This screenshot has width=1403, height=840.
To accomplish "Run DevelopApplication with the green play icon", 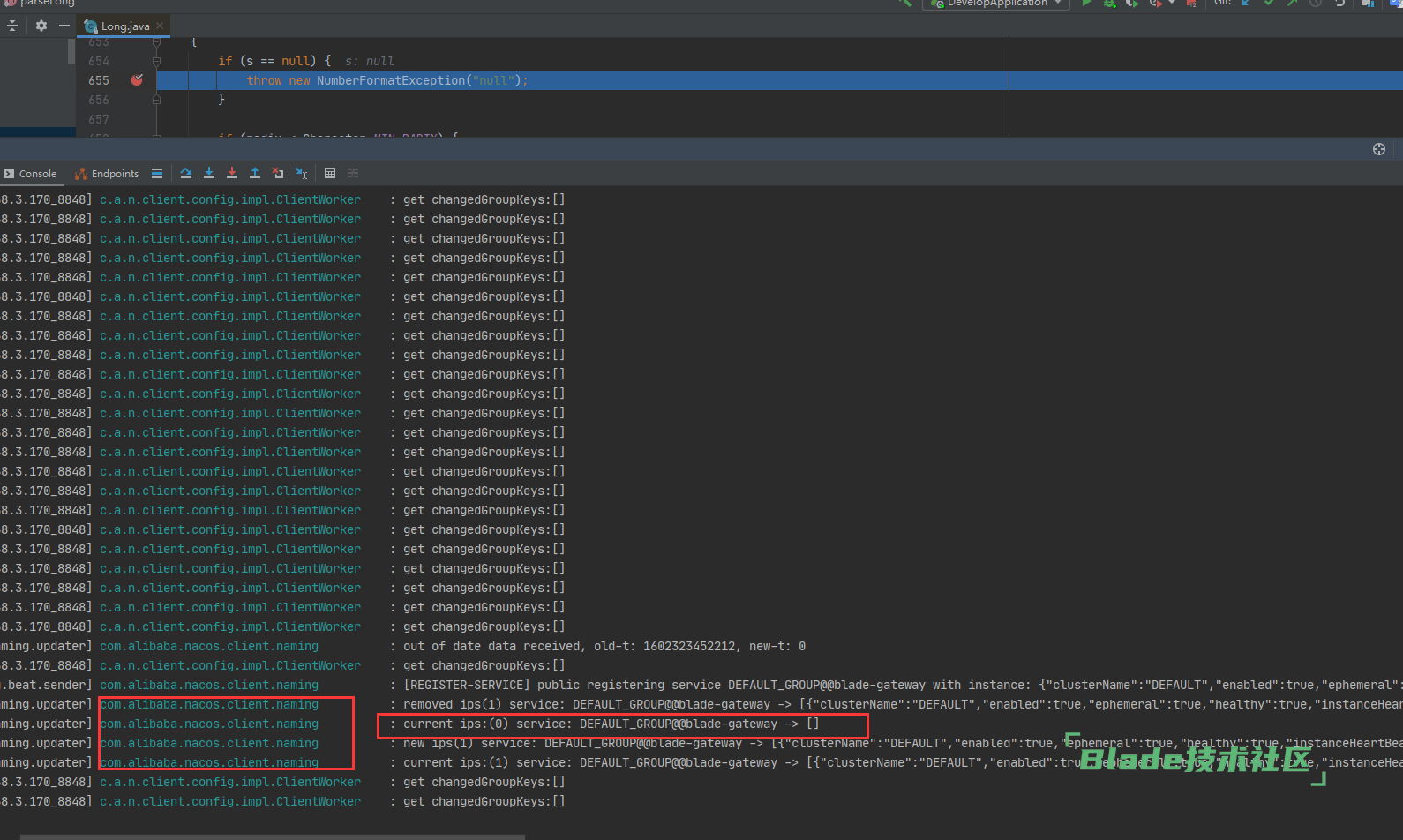I will click(x=1086, y=4).
